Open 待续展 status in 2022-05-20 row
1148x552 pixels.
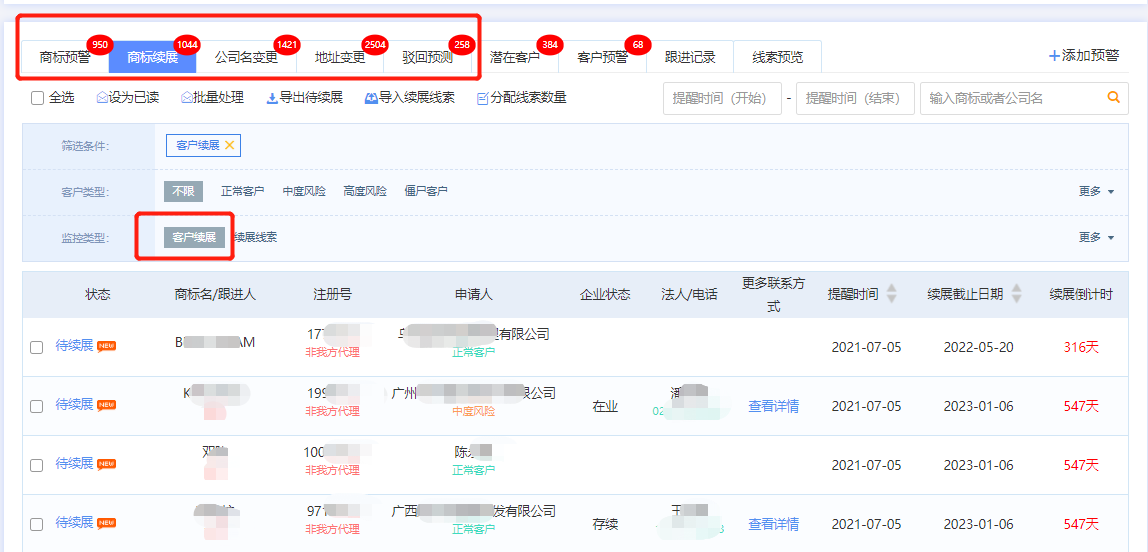point(75,346)
